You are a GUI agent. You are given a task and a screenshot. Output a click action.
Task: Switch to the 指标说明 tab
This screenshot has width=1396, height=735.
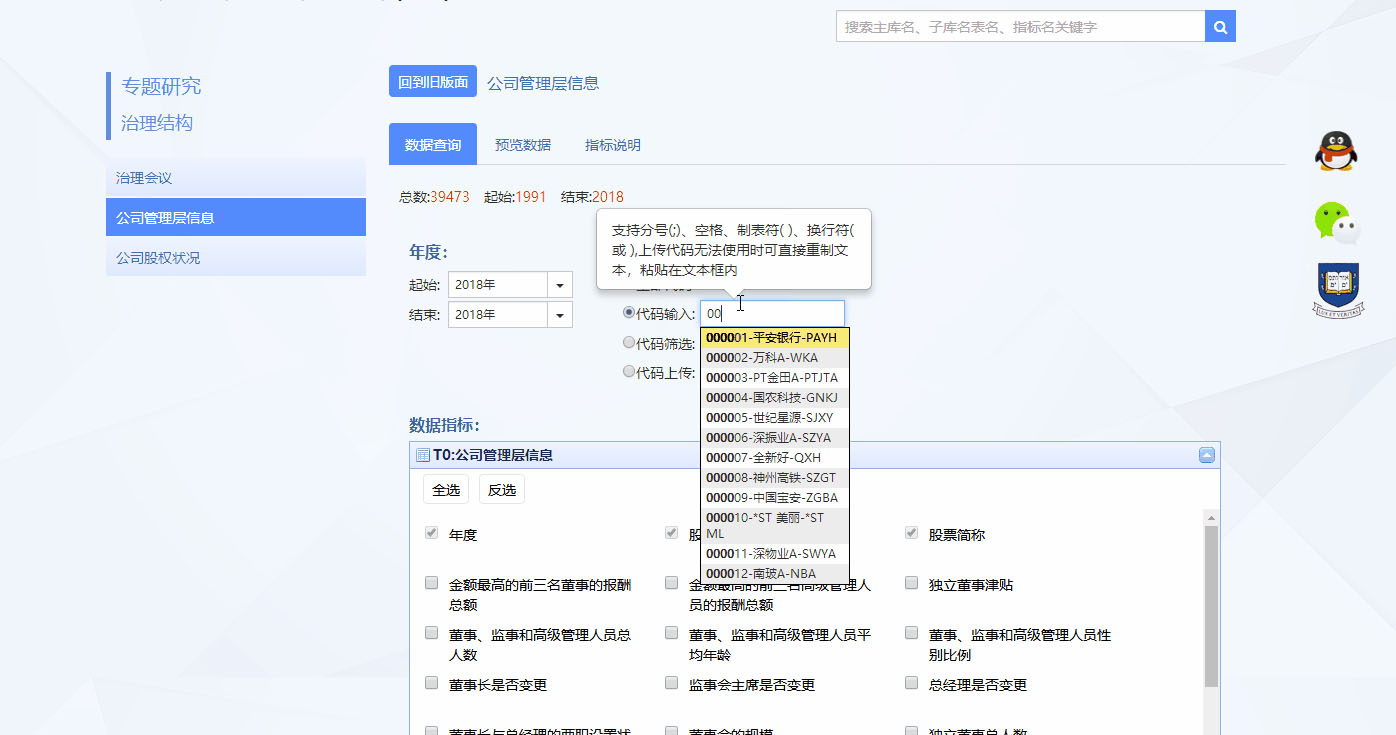[613, 145]
